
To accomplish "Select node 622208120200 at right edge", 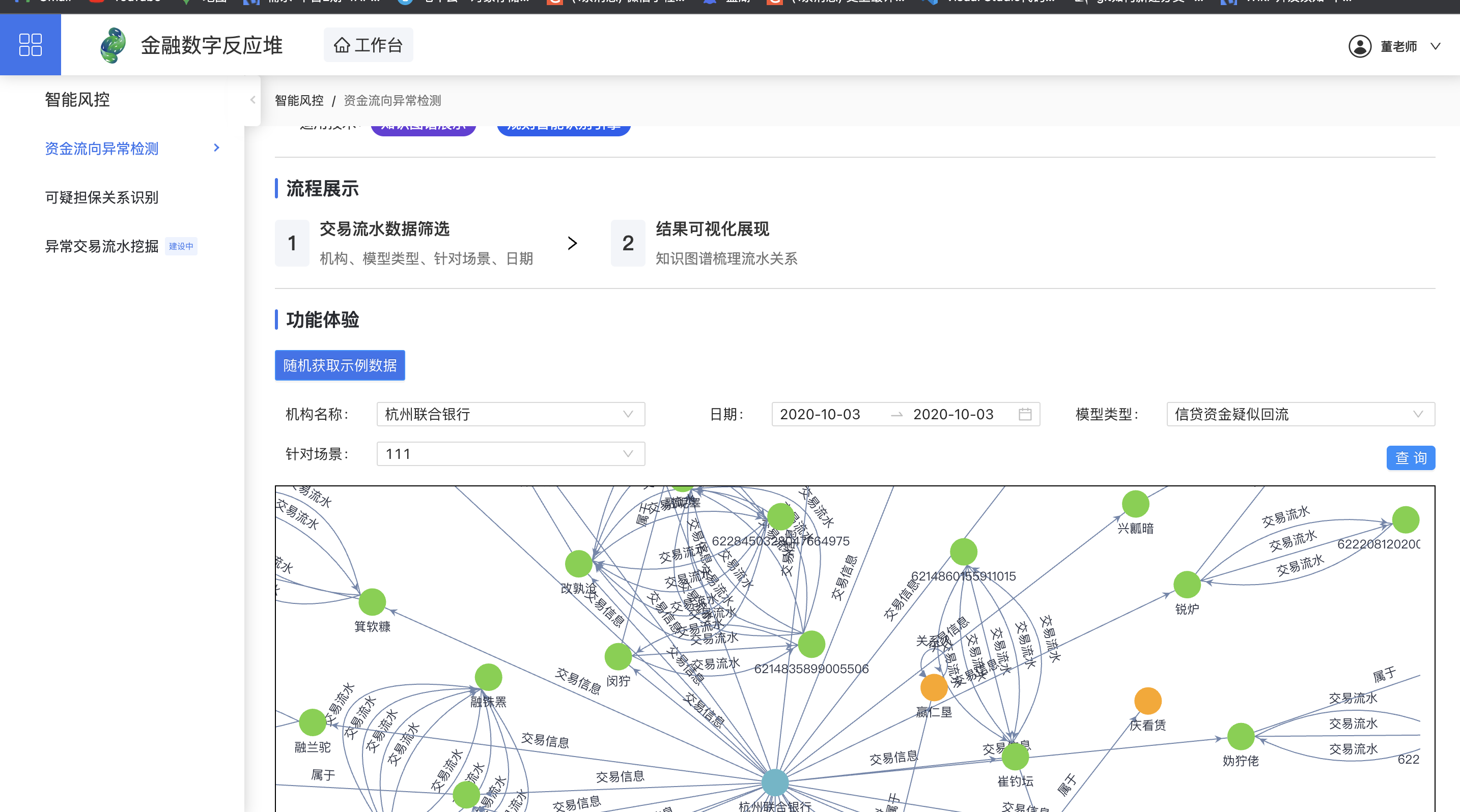I will 1406,519.
